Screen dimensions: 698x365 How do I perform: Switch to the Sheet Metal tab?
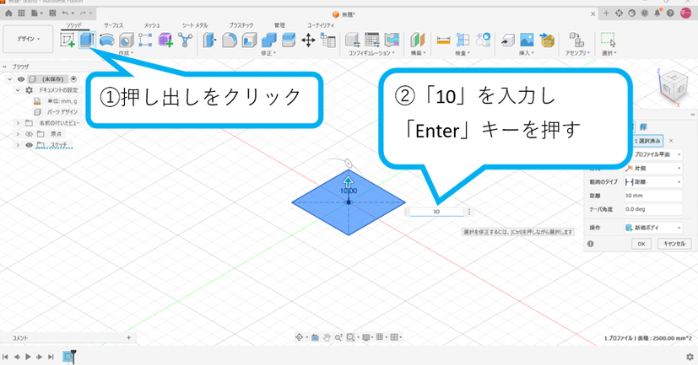pos(195,25)
